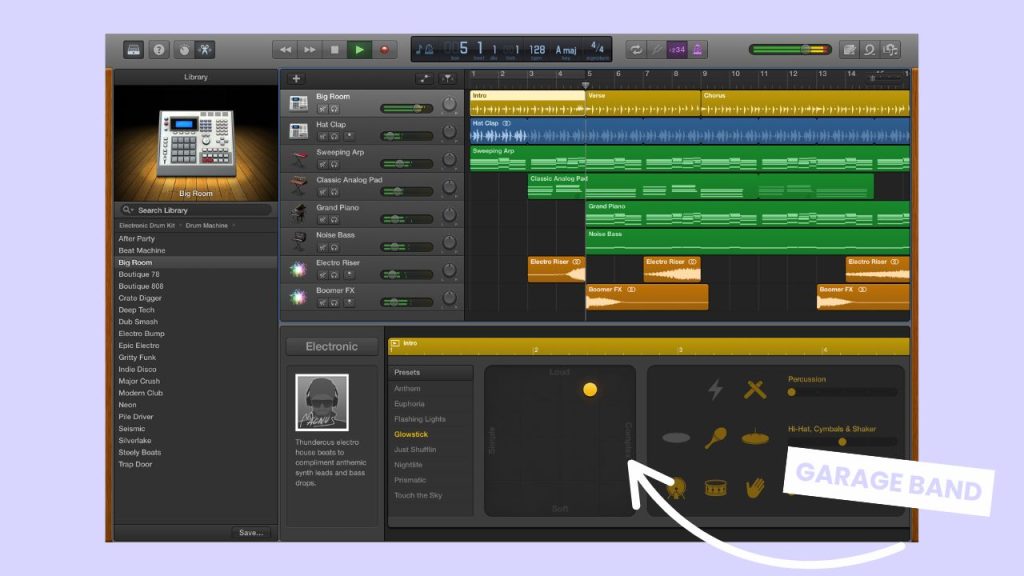Adjust the master volume slider
The height and width of the screenshot is (576, 1024).
[x=790, y=50]
